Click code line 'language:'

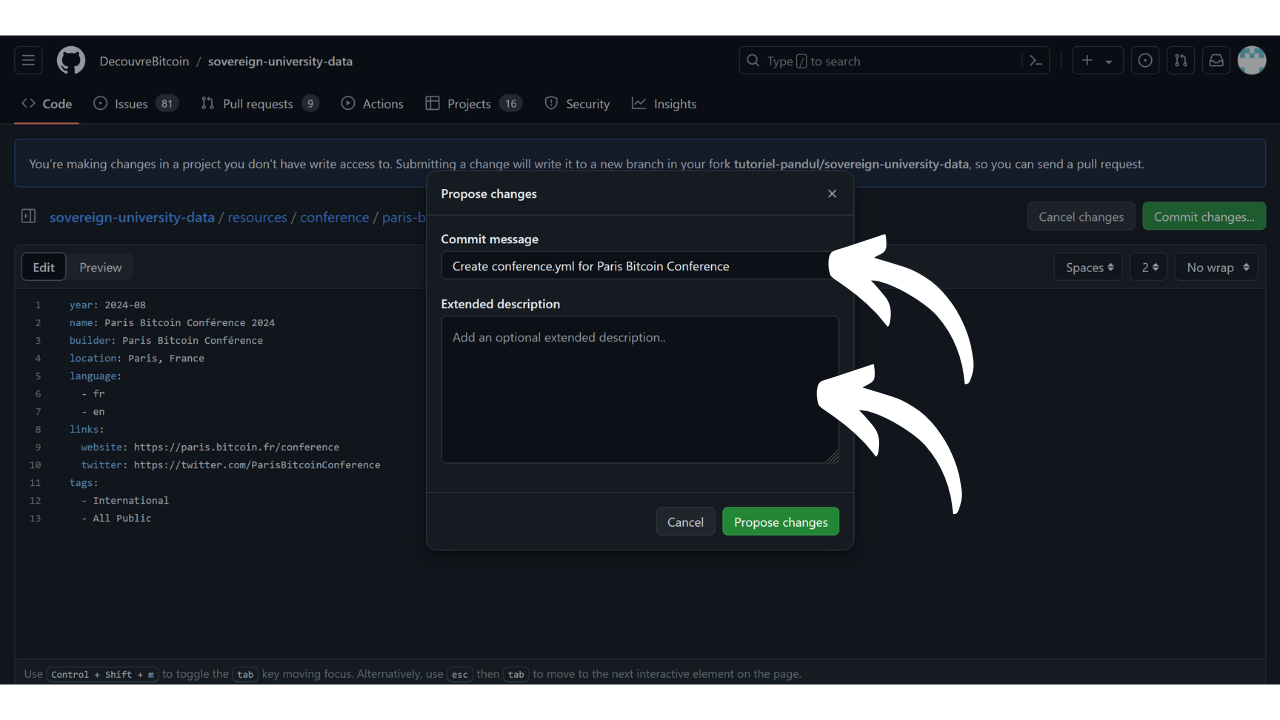95,376
